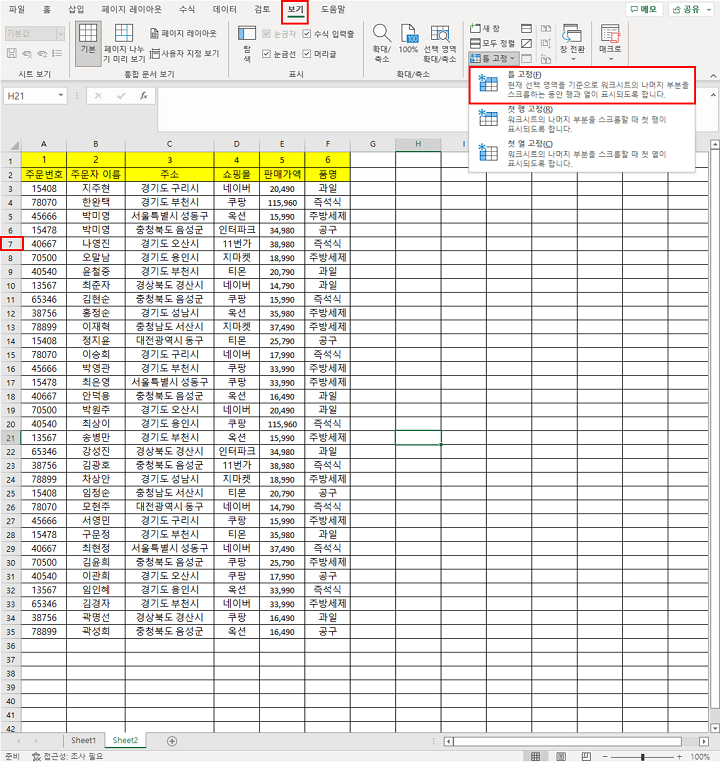Open the Name Box dropdown arrow
This screenshot has width=720, height=762.
[60, 95]
